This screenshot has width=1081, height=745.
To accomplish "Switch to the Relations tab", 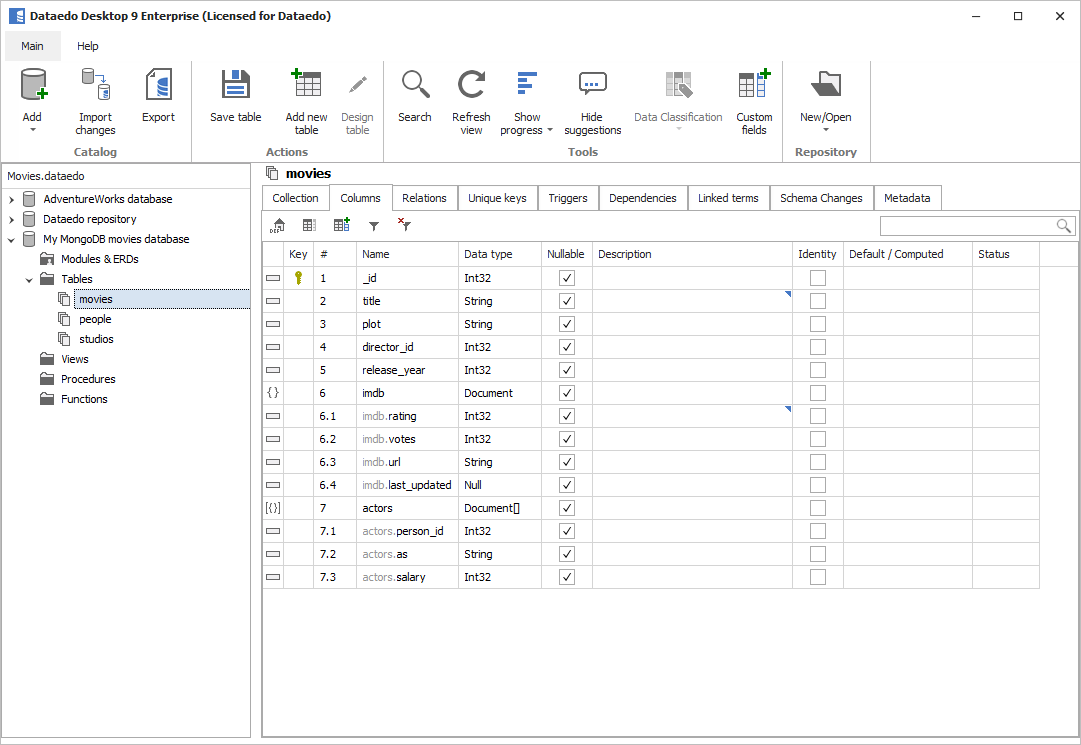I will pos(424,198).
